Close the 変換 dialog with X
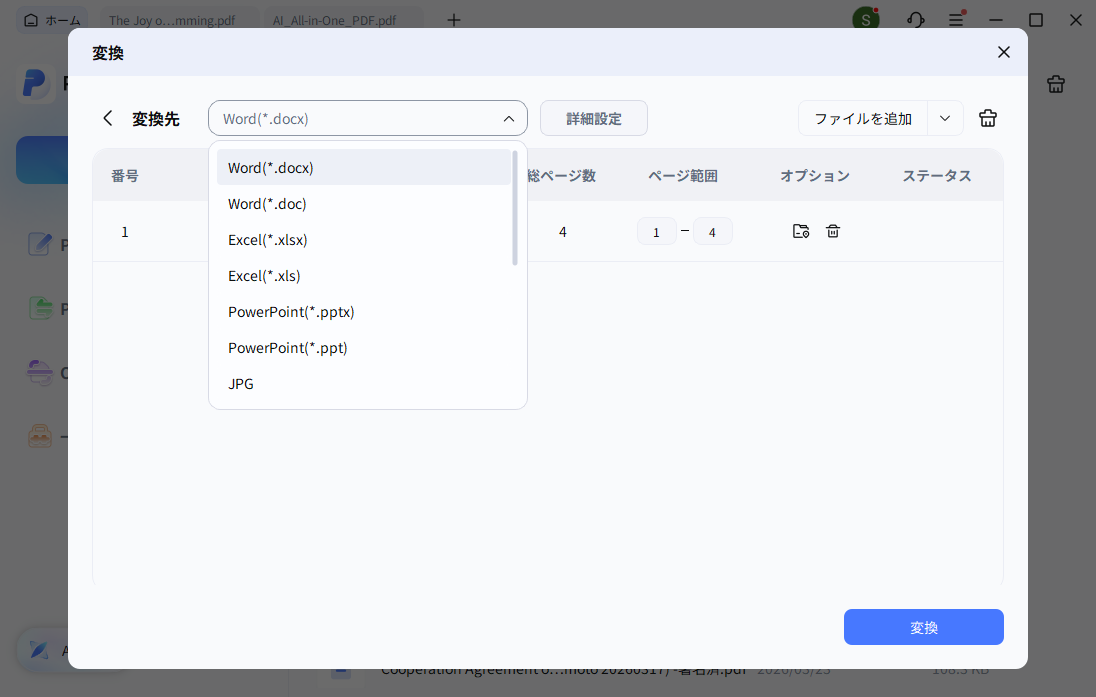This screenshot has height=697, width=1096. (1003, 52)
